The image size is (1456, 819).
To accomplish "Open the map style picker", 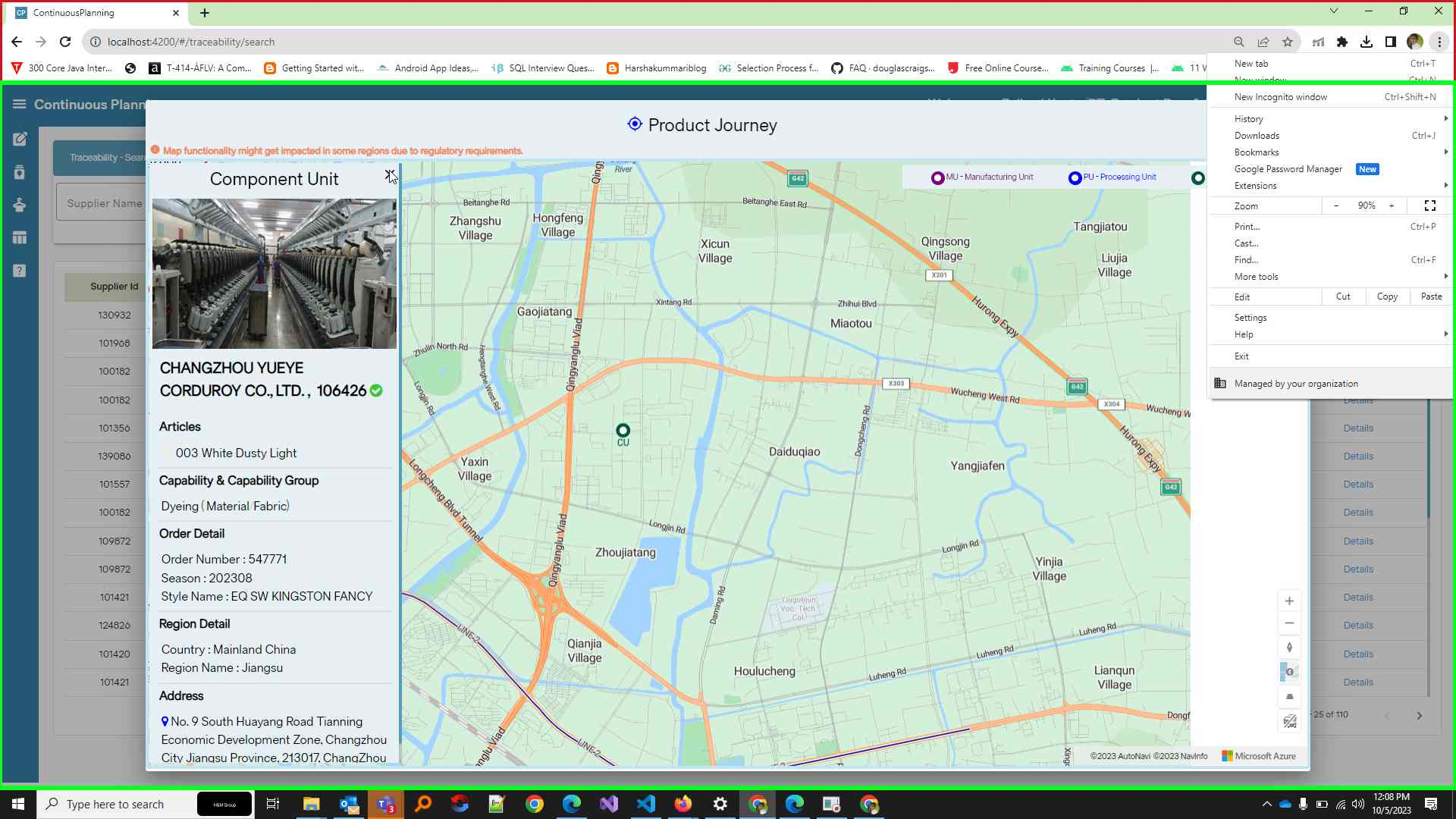I will coord(1289,672).
